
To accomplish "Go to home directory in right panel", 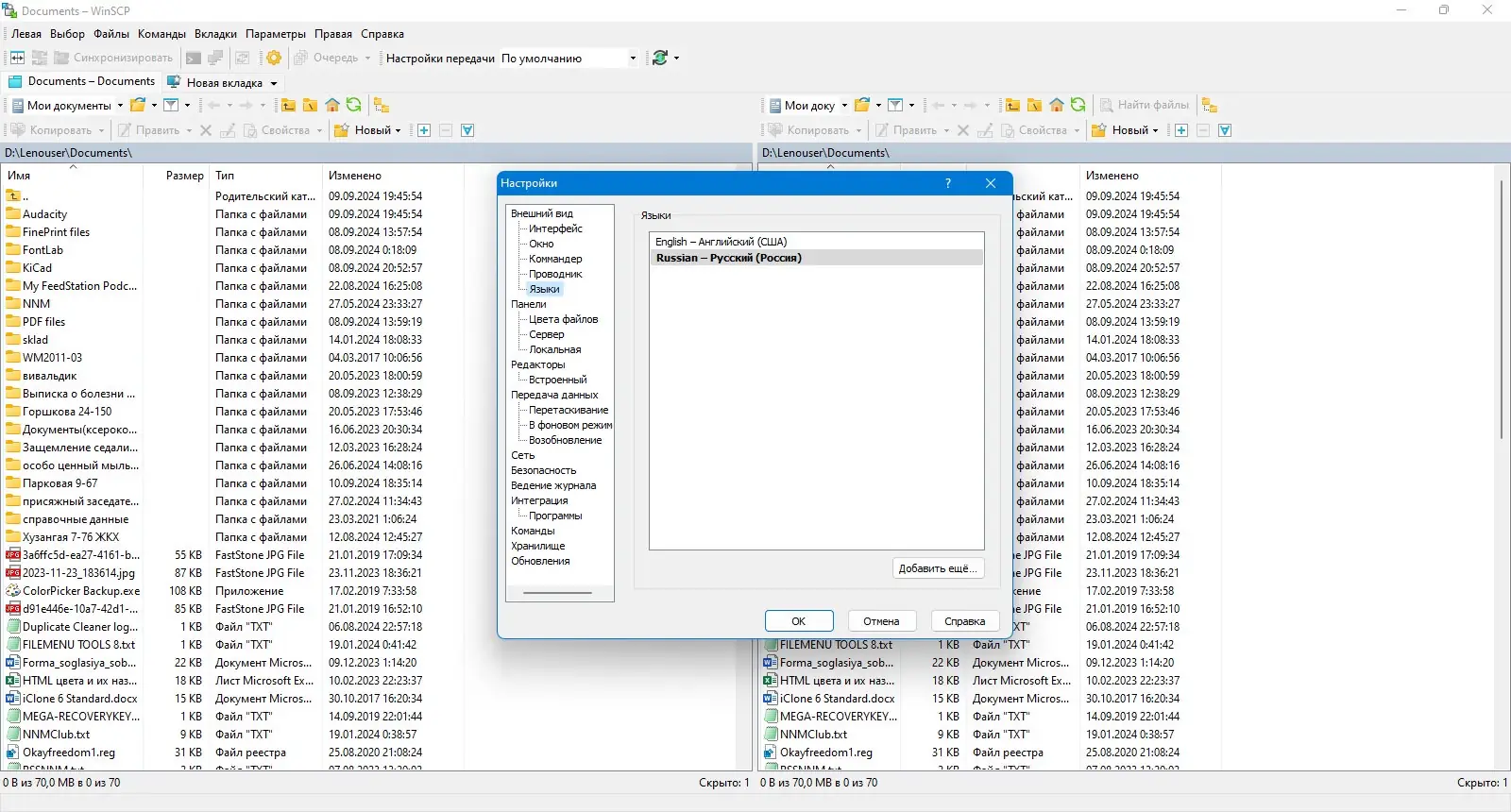I will tap(1056, 105).
